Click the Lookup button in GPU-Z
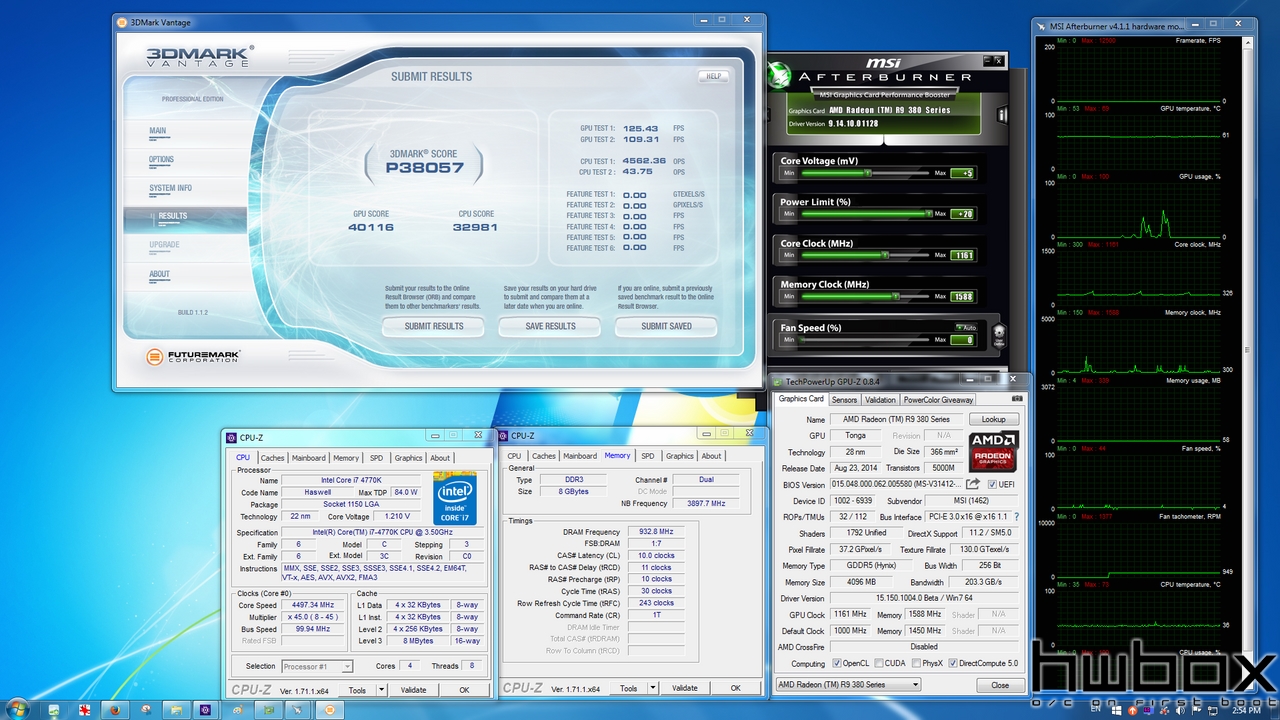Viewport: 1280px width, 720px height. 993,420
